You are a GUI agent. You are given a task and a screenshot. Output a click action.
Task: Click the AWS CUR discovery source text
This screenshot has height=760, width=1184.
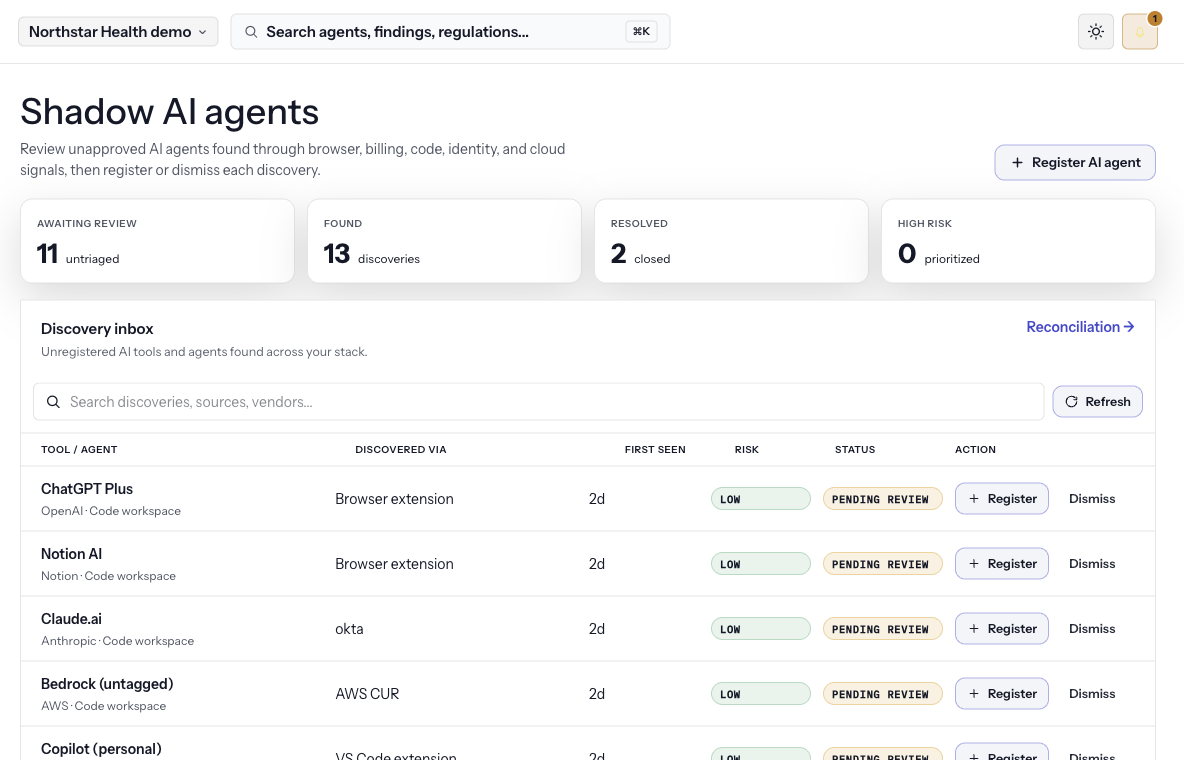point(367,694)
